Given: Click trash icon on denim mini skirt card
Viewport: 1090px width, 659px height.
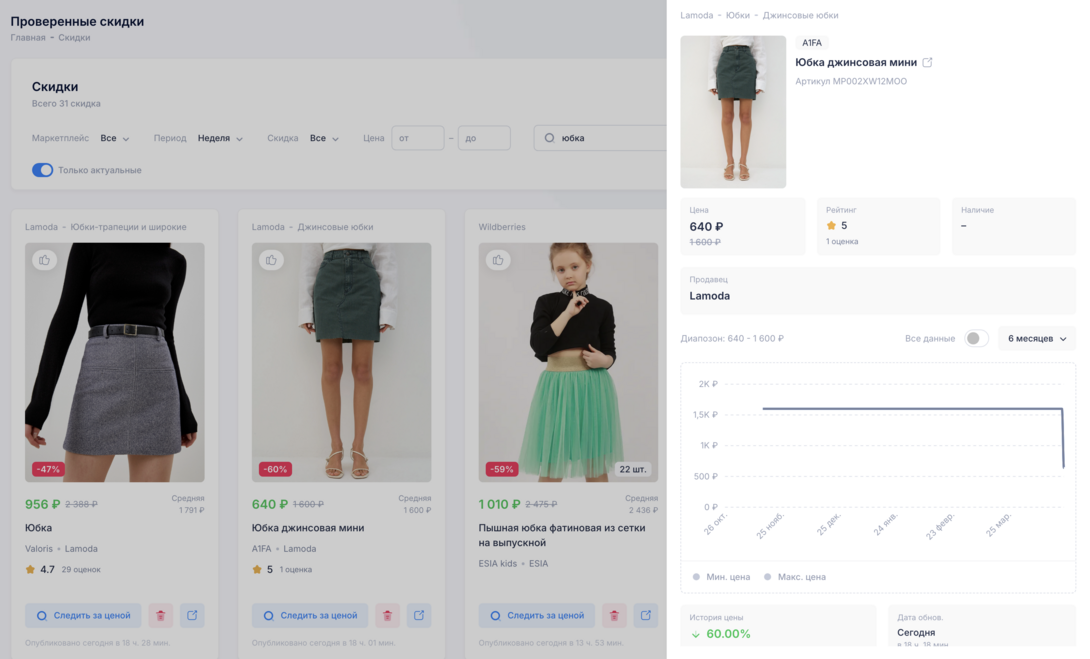Looking at the screenshot, I should 387,616.
